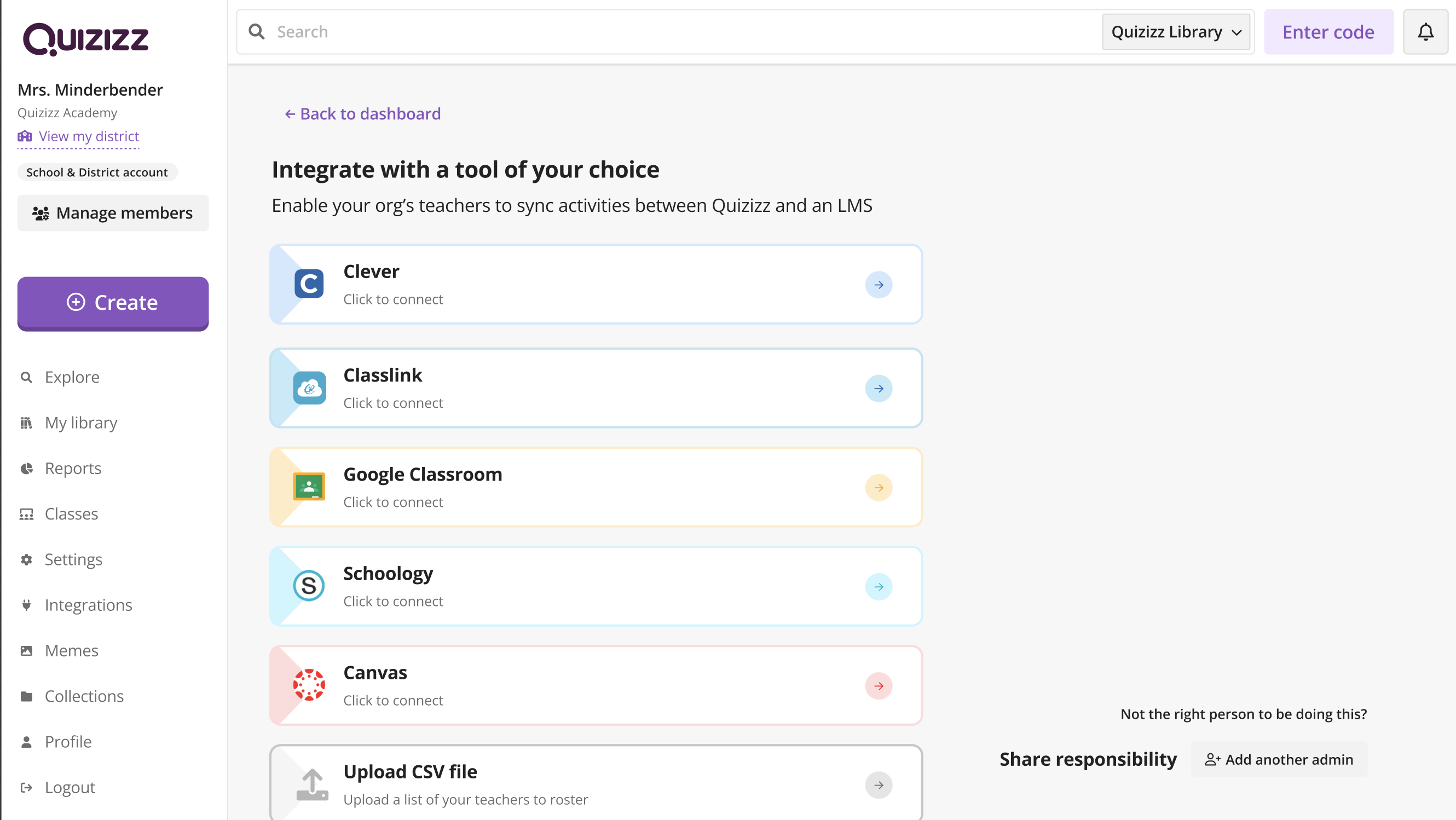The width and height of the screenshot is (1456, 820).
Task: Connect the Classlink integration card
Action: (596, 388)
